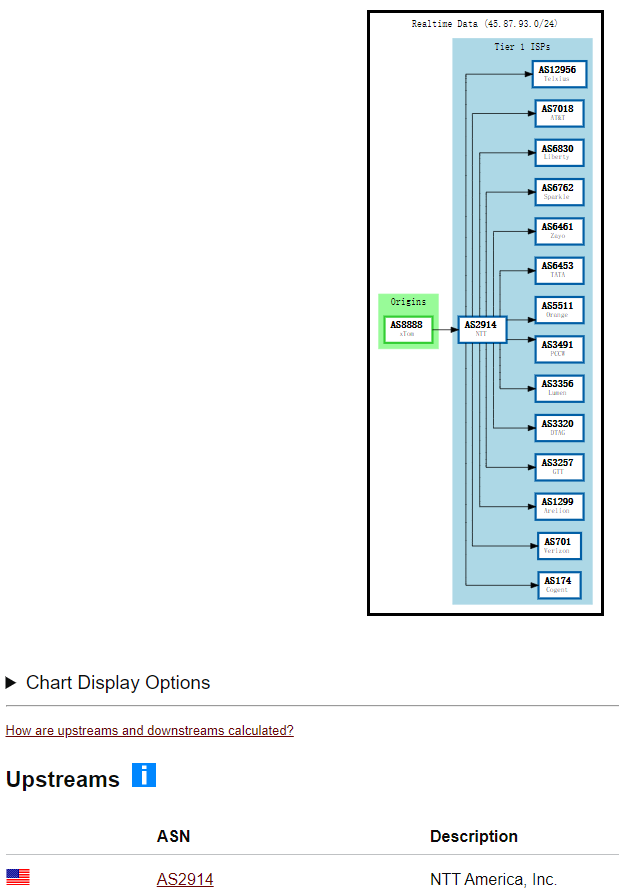Click the AS3320 DTAG node
619x895 pixels.
558,428
